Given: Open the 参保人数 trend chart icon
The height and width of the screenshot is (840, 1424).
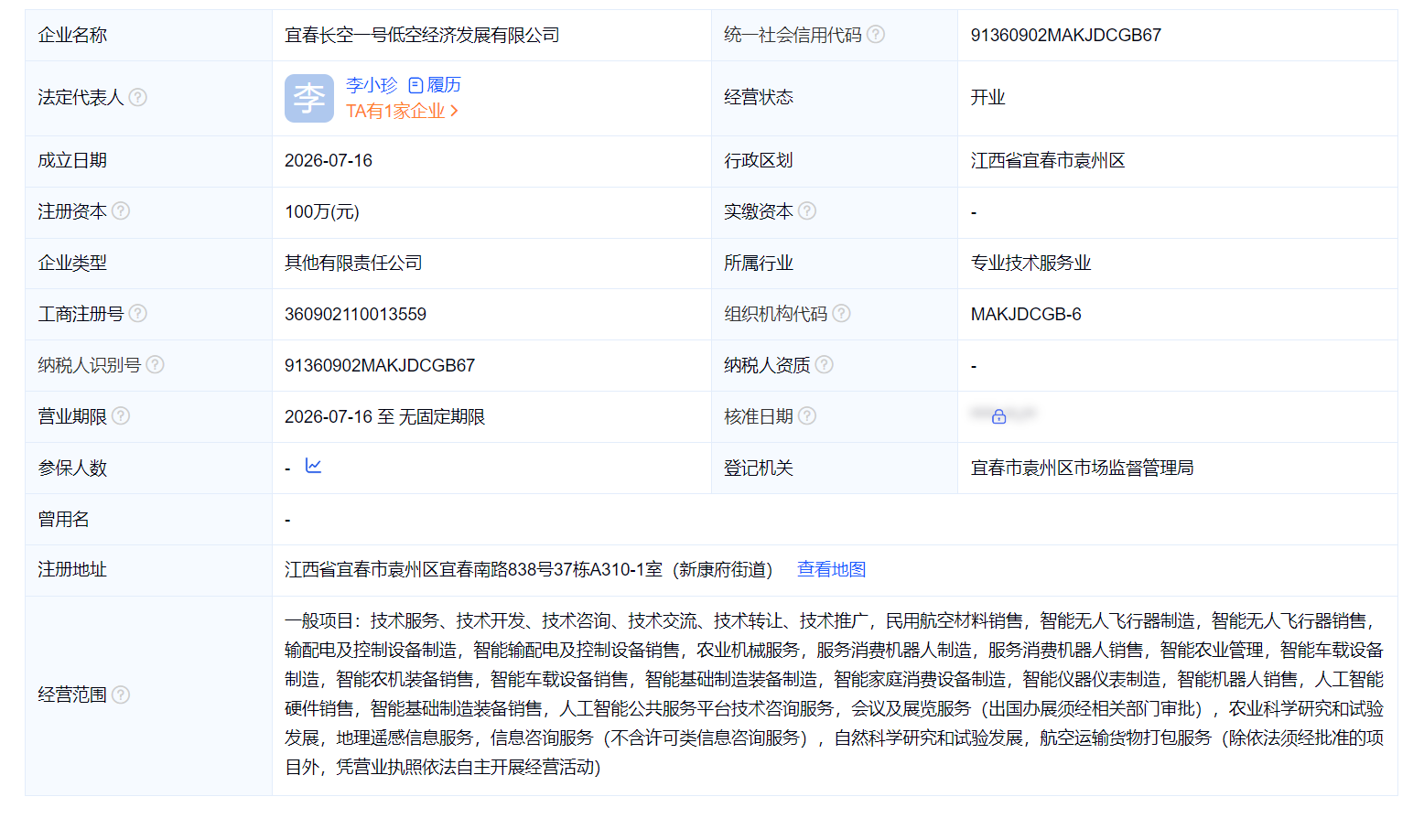Looking at the screenshot, I should pos(313,466).
